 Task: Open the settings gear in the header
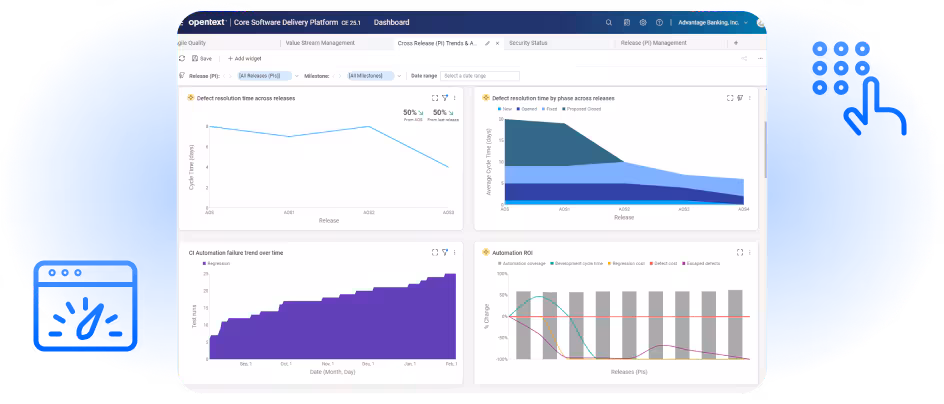643,22
